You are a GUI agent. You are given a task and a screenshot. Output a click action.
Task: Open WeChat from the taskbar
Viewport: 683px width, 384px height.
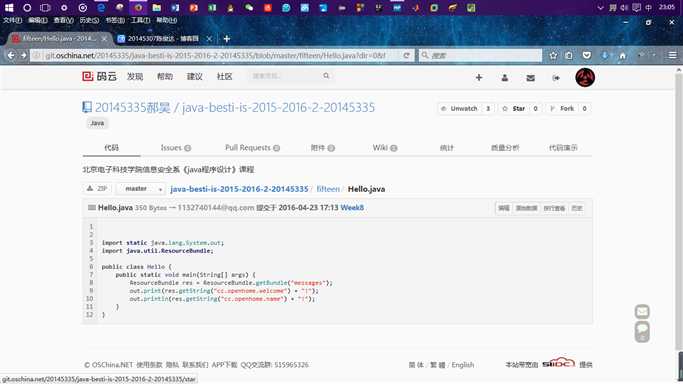click(249, 7)
